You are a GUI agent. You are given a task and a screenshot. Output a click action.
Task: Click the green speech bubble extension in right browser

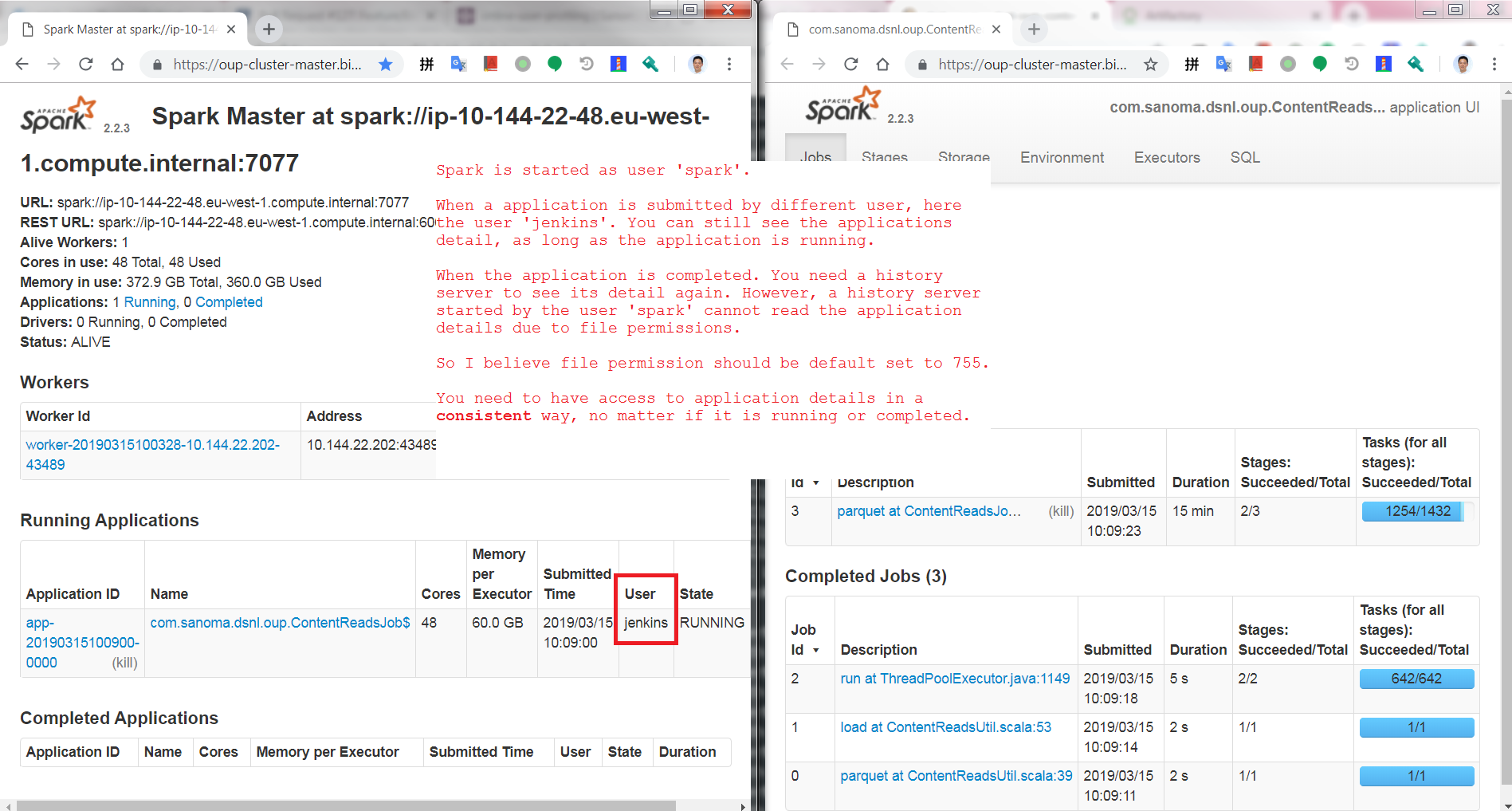[1320, 65]
